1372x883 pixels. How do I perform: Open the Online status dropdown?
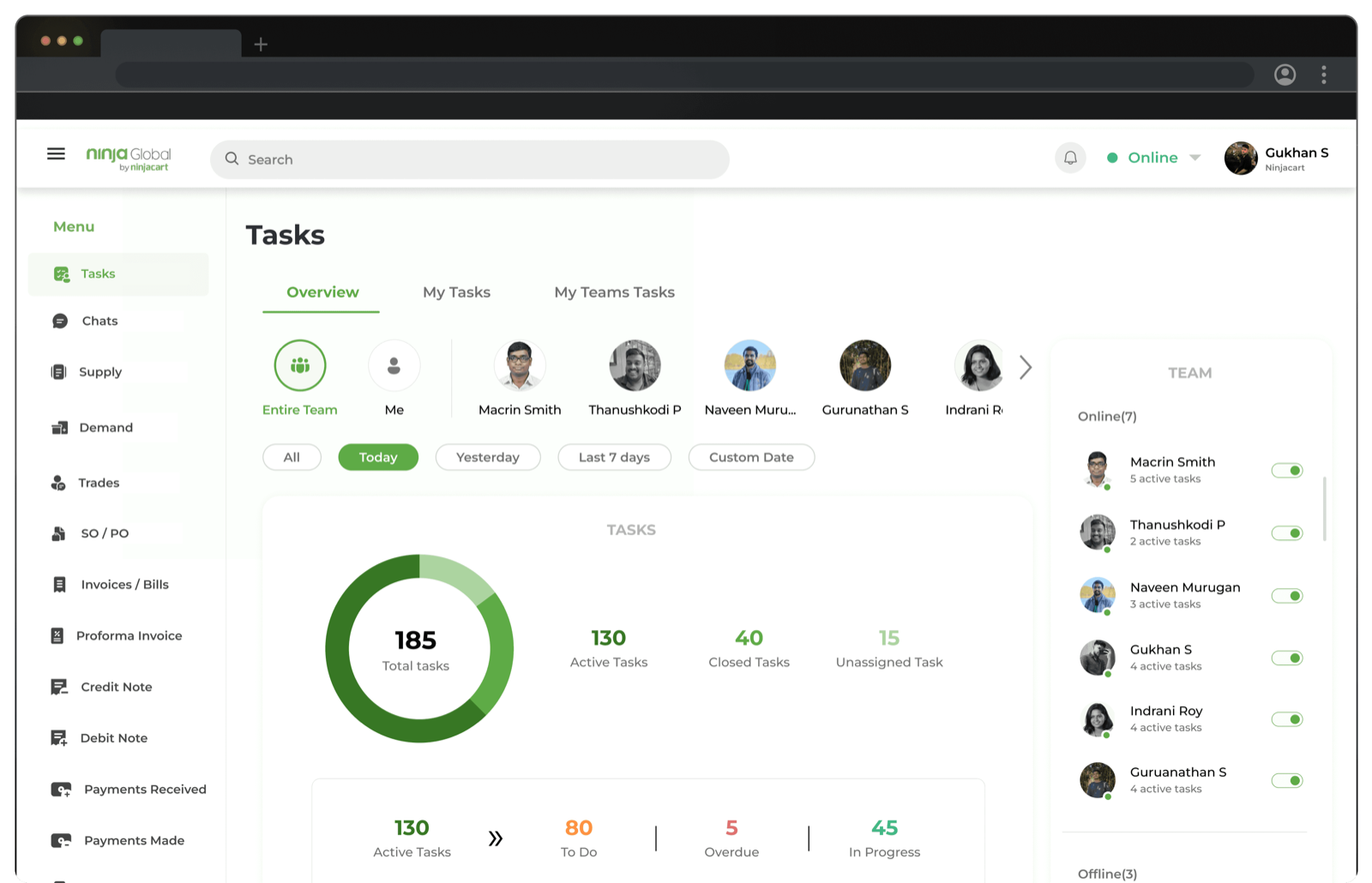tap(1154, 158)
